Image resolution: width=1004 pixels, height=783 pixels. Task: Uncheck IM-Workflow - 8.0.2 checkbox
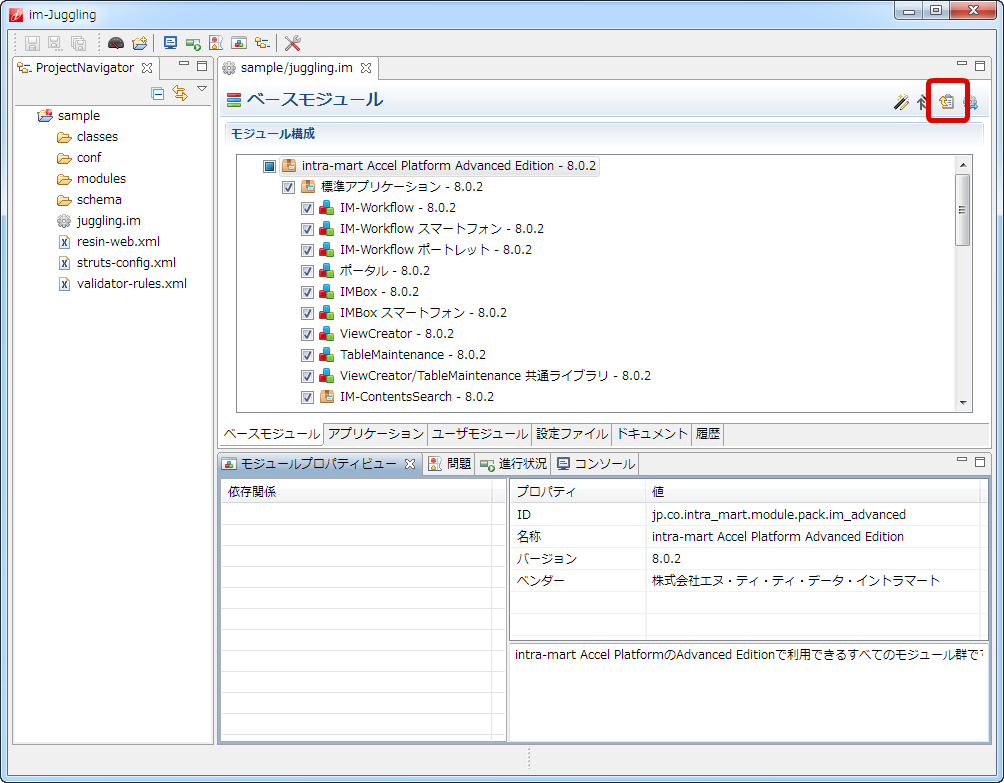point(307,209)
